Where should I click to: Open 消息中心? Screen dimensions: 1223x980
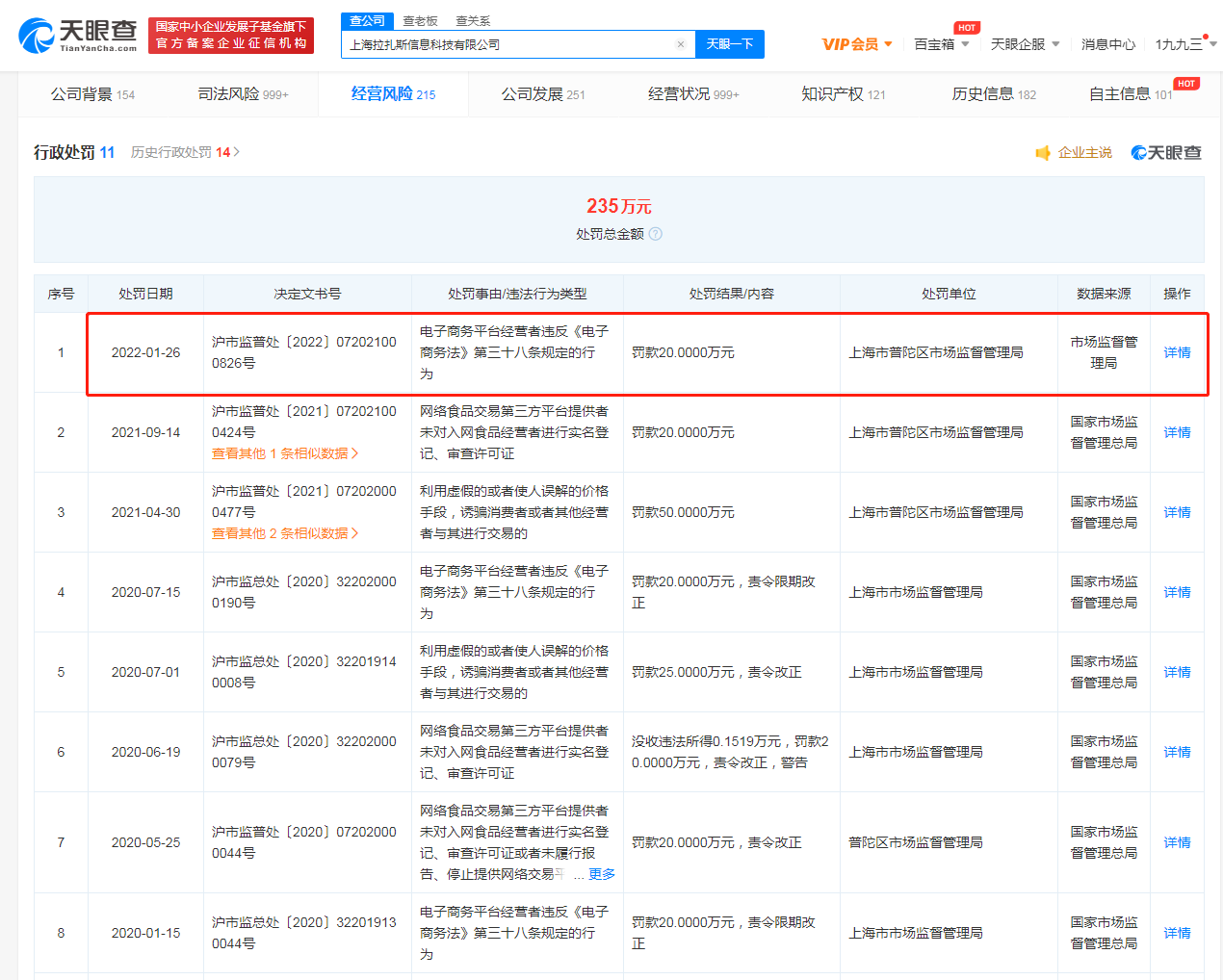1108,44
